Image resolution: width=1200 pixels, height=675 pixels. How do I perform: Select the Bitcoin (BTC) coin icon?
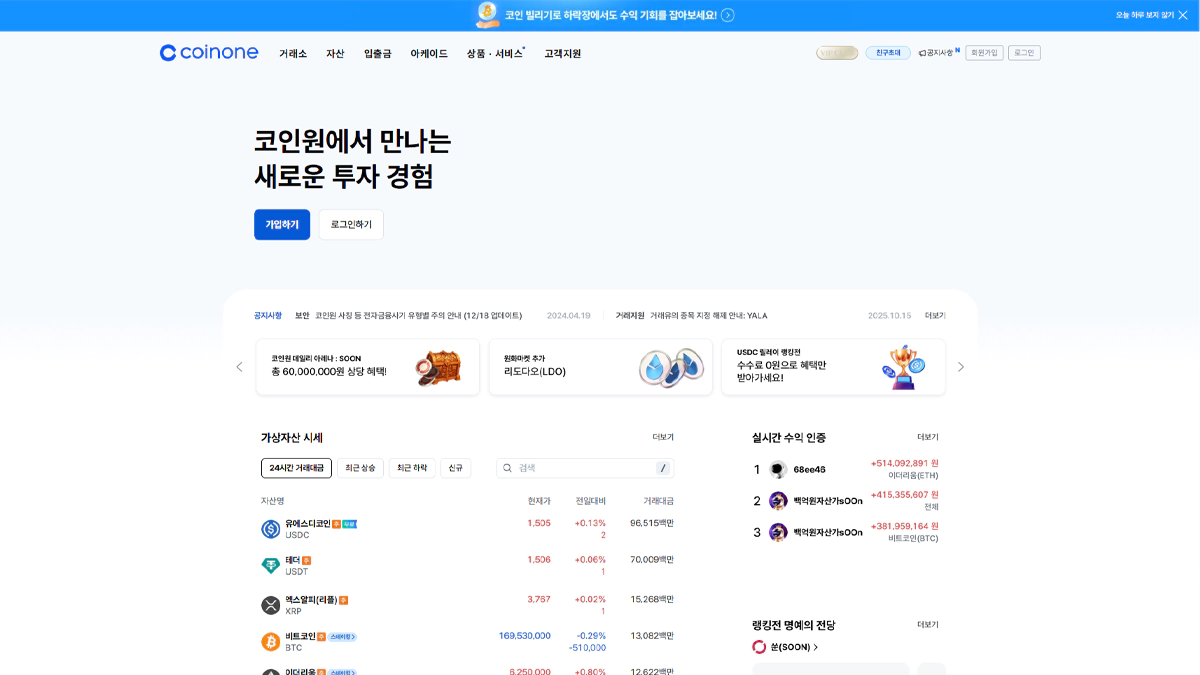point(270,640)
